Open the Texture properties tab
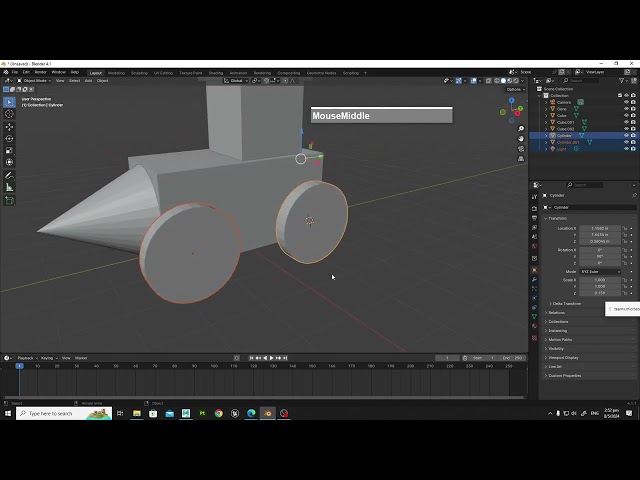Screen dimensions: 640x480 534,338
